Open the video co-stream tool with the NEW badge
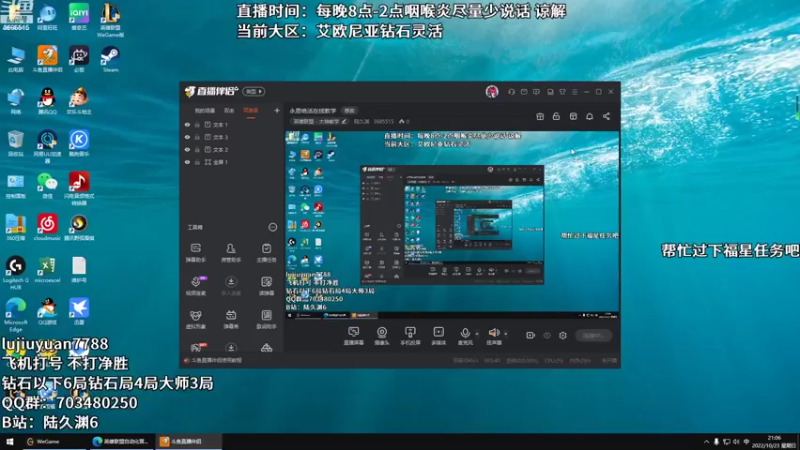The image size is (800, 450). pos(195,286)
